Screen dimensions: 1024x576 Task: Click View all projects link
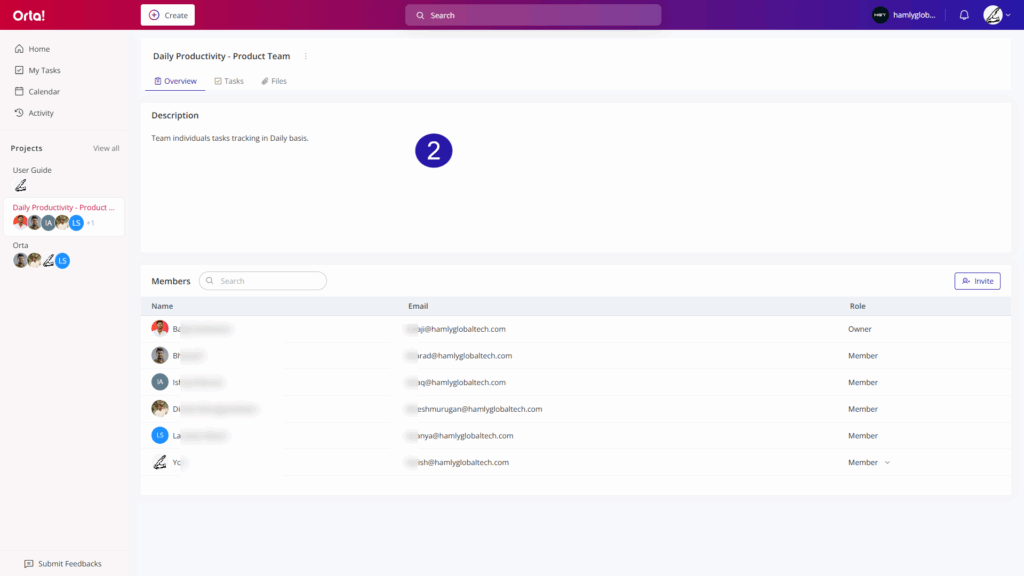[106, 148]
